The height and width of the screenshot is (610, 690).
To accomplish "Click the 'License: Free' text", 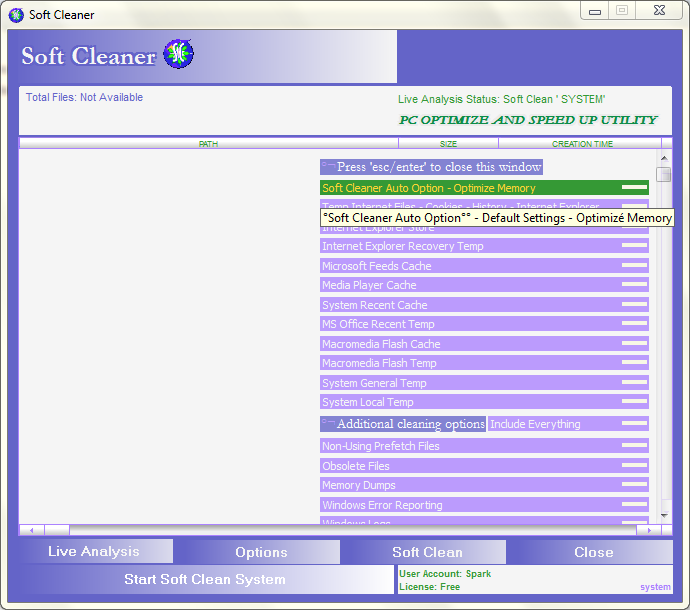I will pyautogui.click(x=429, y=587).
